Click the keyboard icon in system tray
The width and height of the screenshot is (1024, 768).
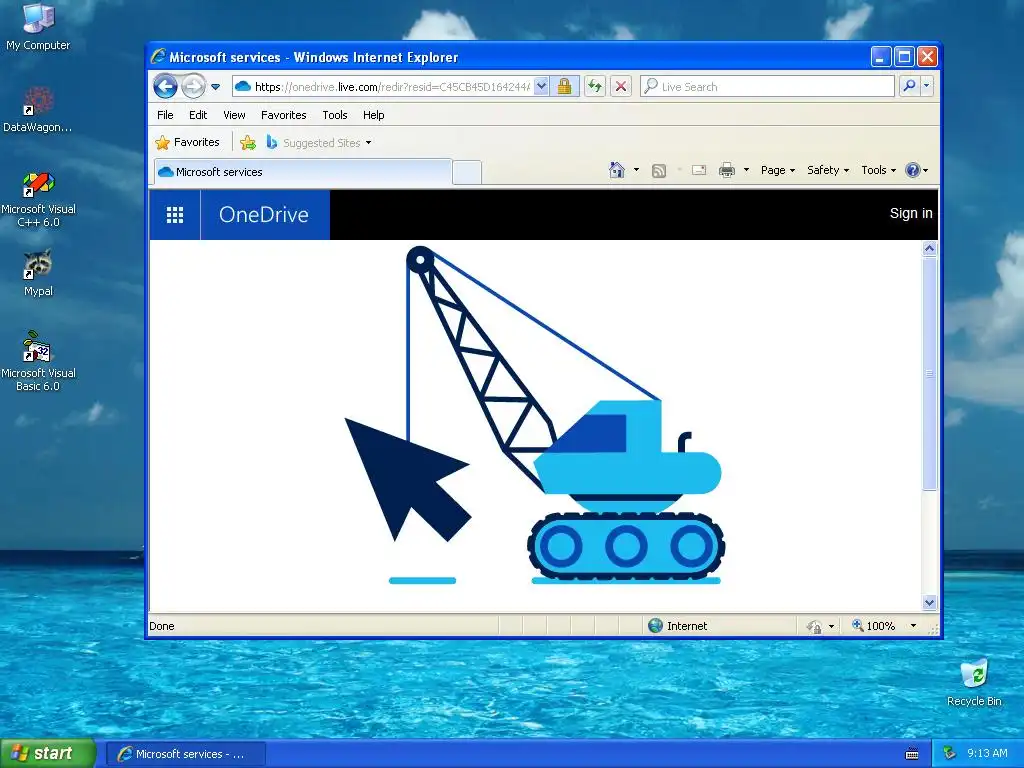click(x=912, y=754)
